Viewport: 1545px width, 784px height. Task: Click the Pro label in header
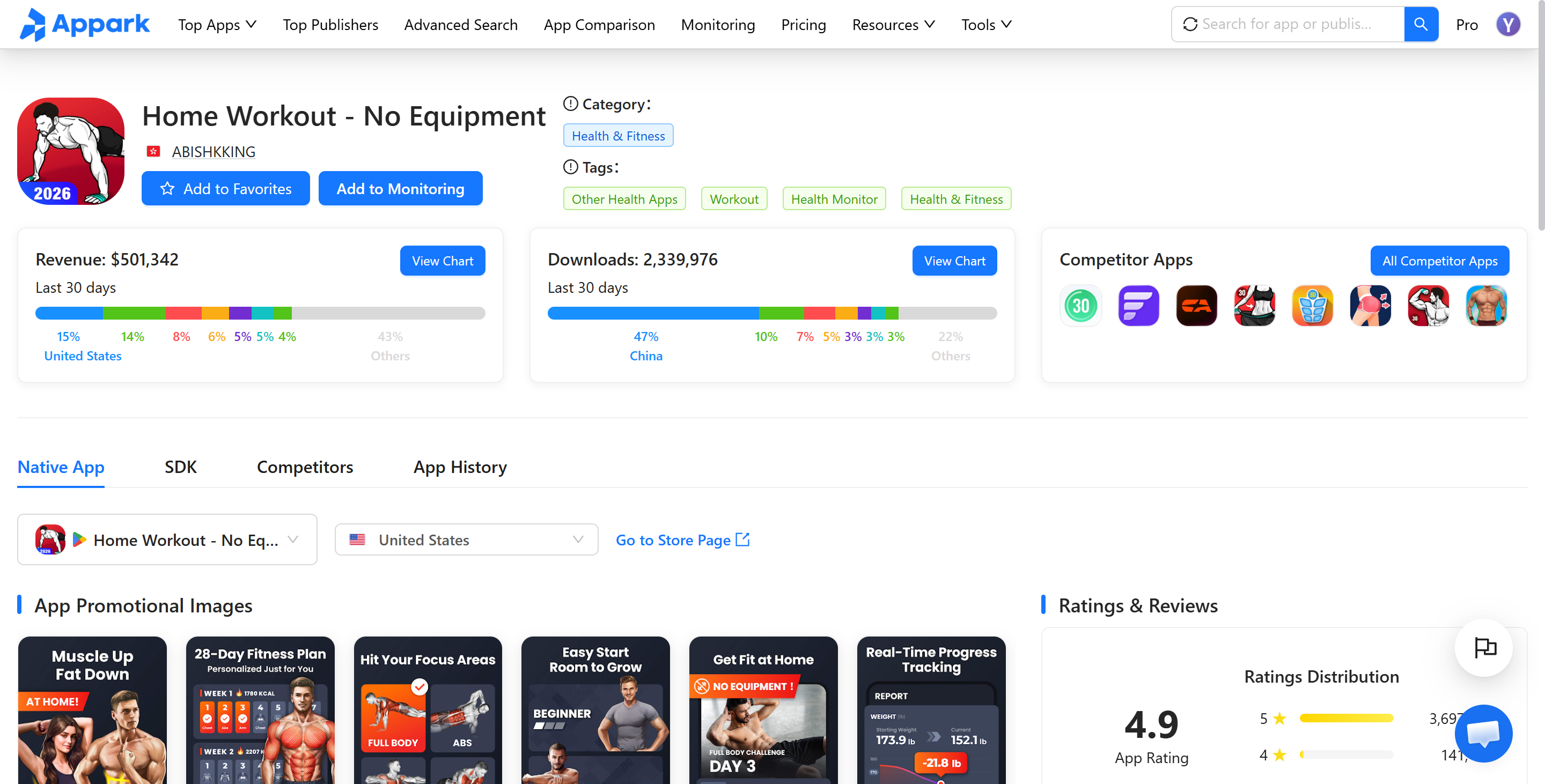1467,25
